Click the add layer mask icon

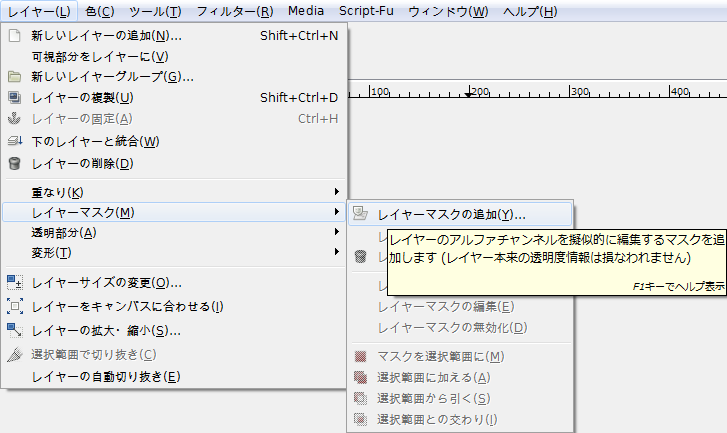tap(360, 214)
